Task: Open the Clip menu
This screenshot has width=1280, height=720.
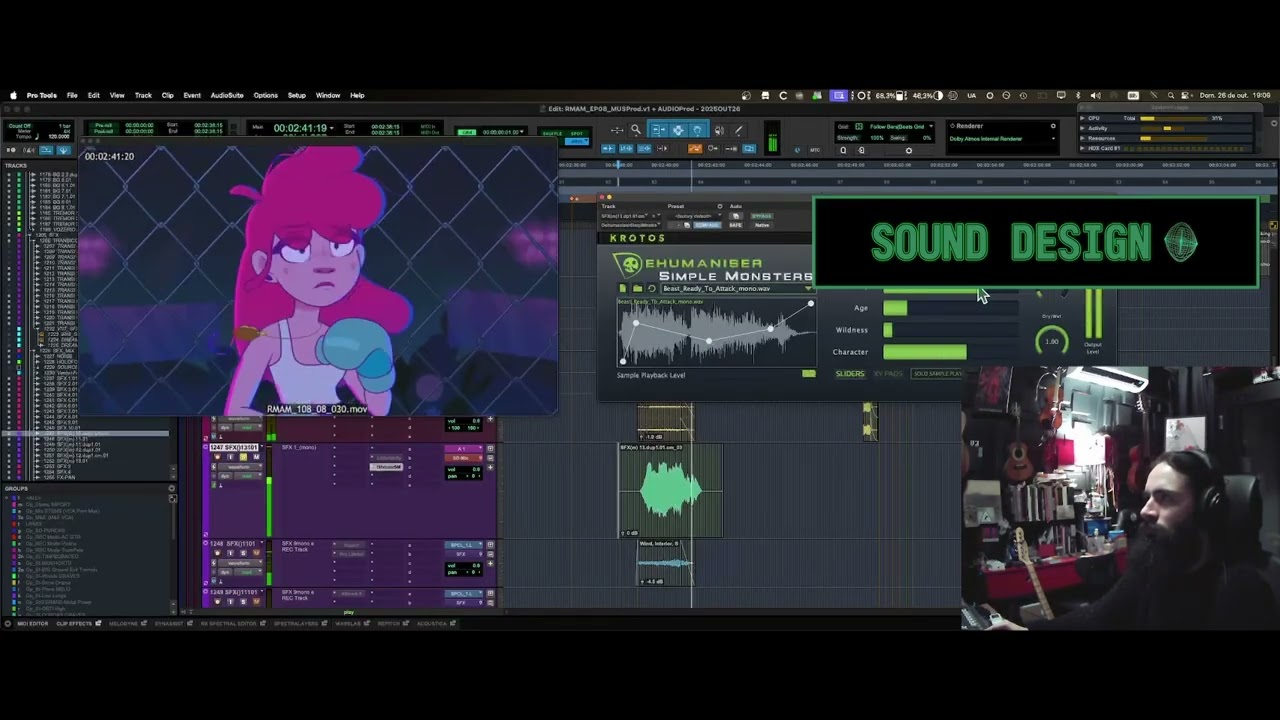Action: [x=167, y=95]
